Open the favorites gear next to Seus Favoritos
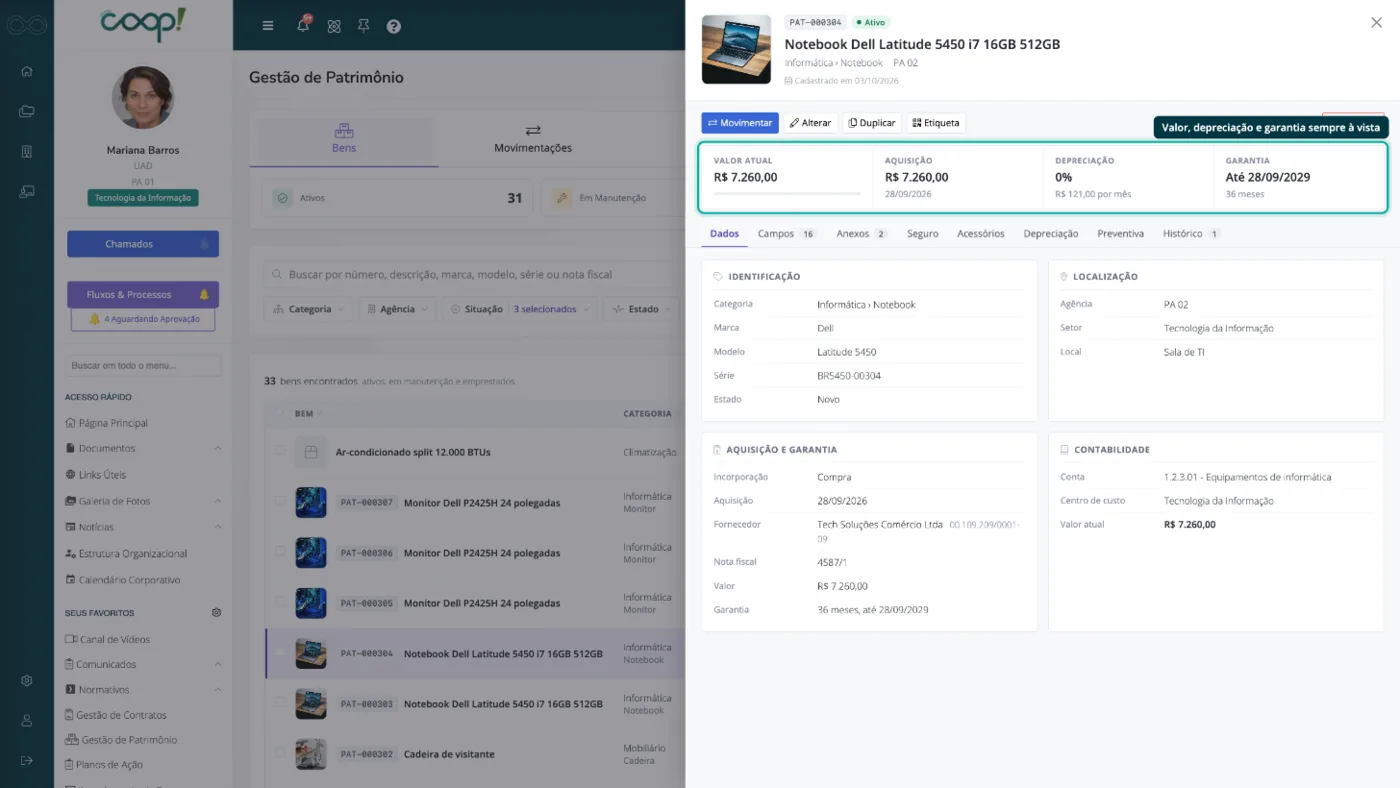Viewport: 1400px width, 788px height. [216, 612]
